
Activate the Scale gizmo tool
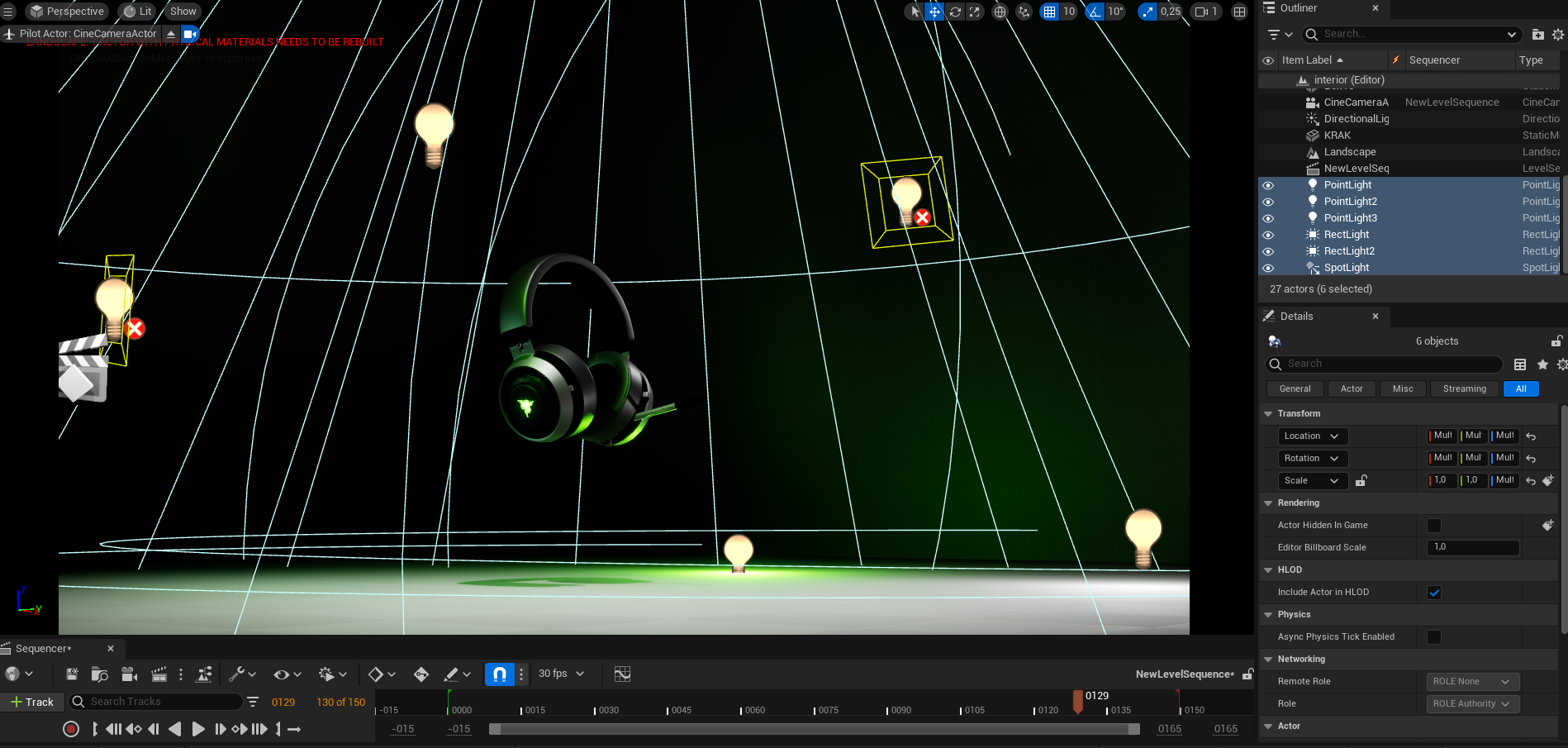point(975,12)
